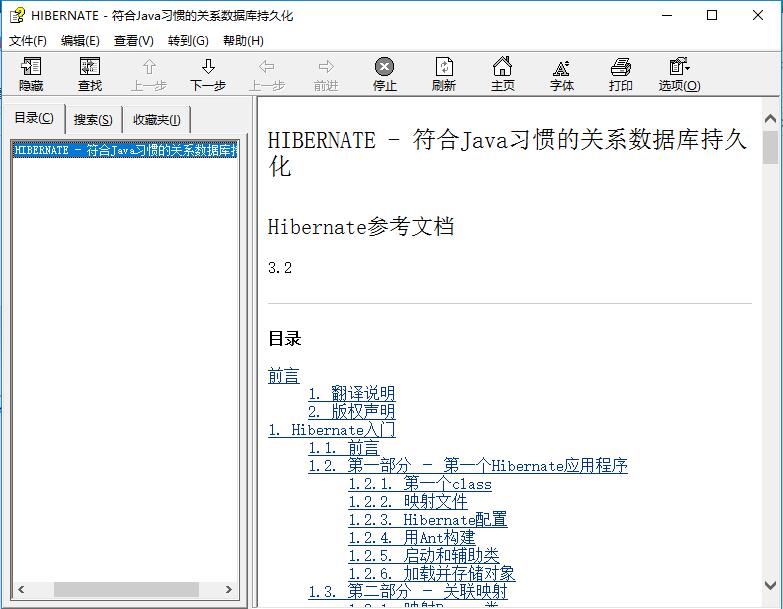Click the 目录 heading in the content pane
This screenshot has width=783, height=609.
pyautogui.click(x=285, y=338)
